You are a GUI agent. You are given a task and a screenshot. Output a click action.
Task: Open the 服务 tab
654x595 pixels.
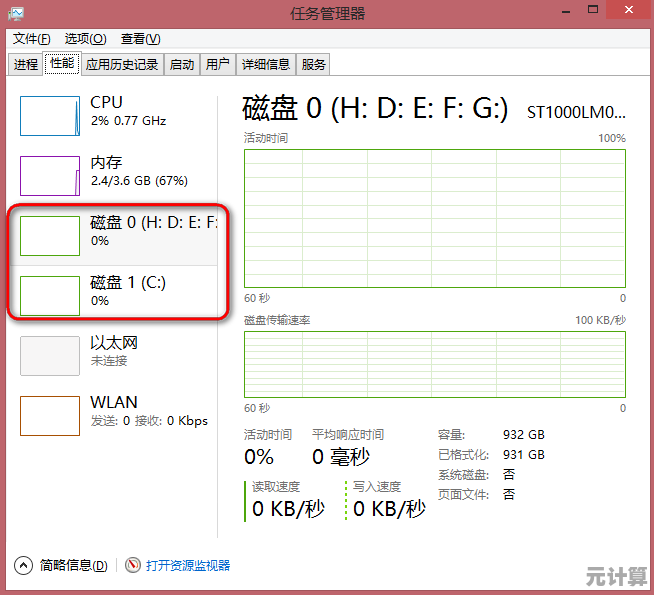[x=313, y=64]
